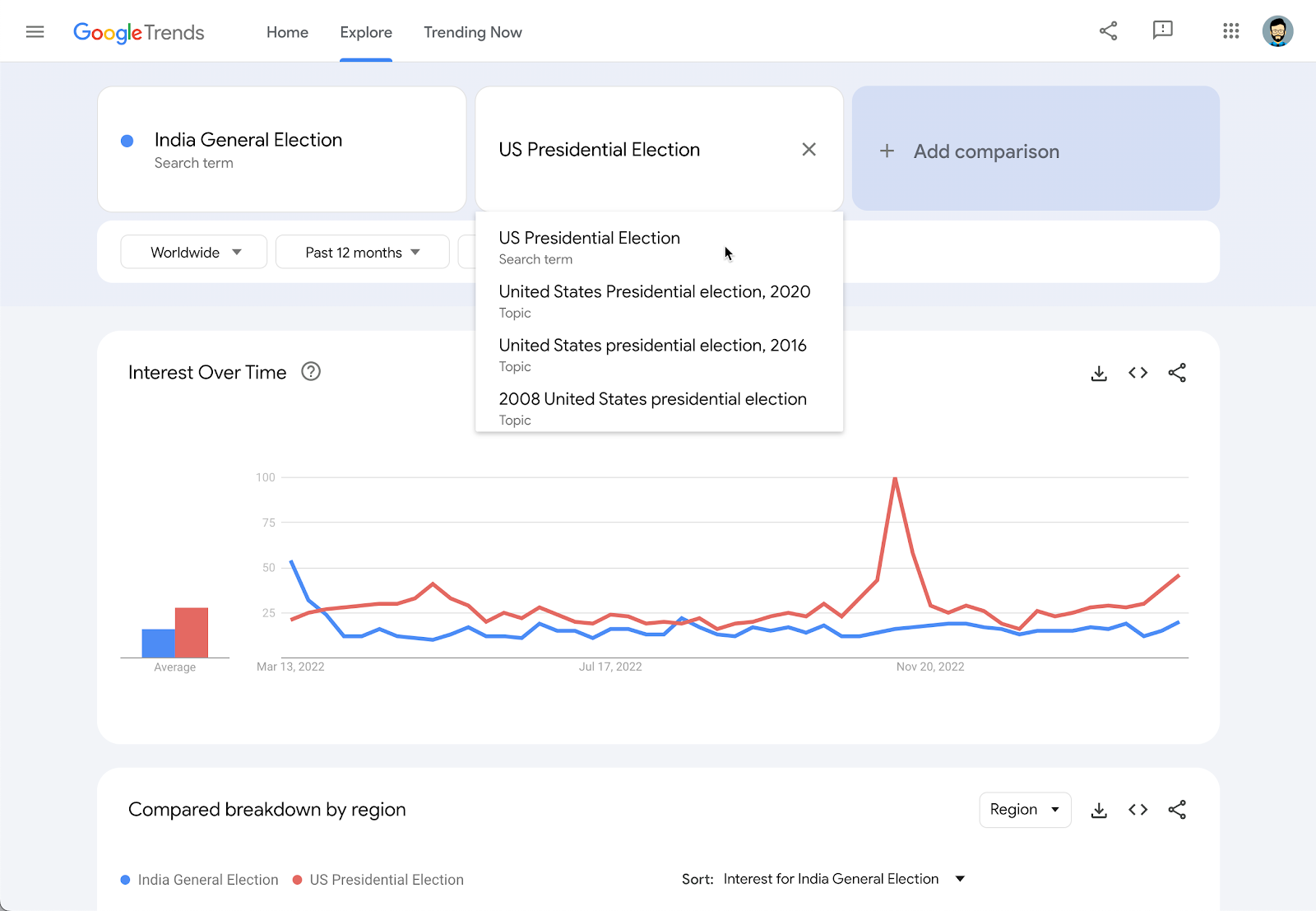Open the Worldwide location dropdown

pyautogui.click(x=194, y=252)
